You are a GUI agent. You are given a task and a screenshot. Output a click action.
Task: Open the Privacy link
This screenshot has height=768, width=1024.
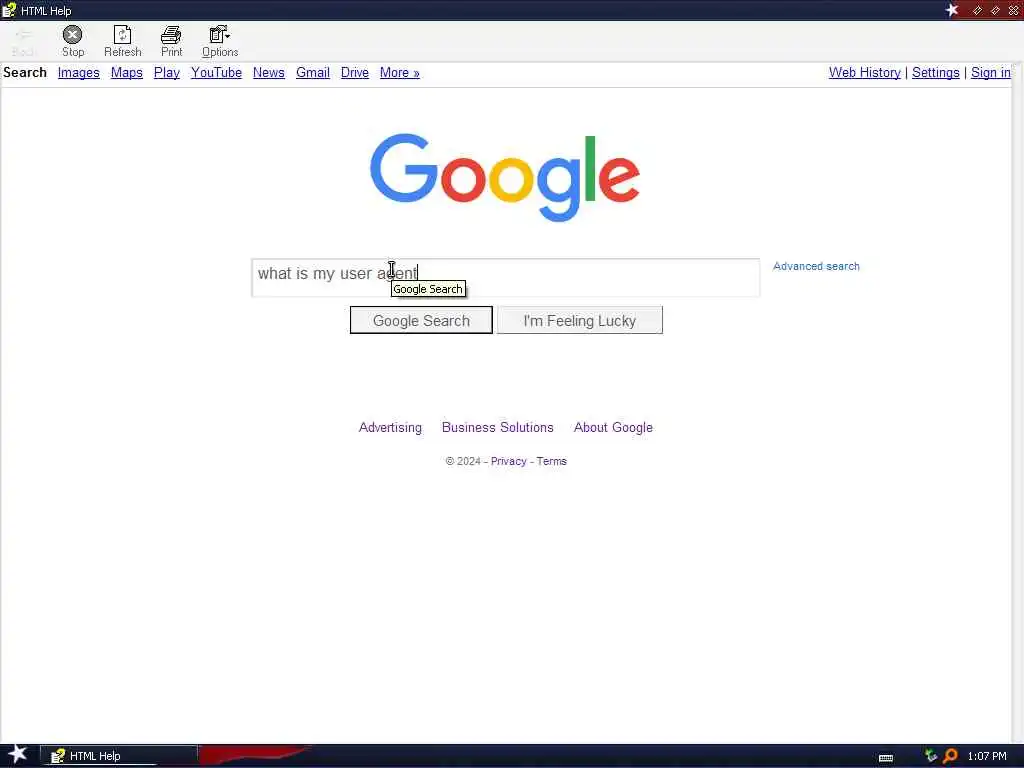[x=508, y=461]
